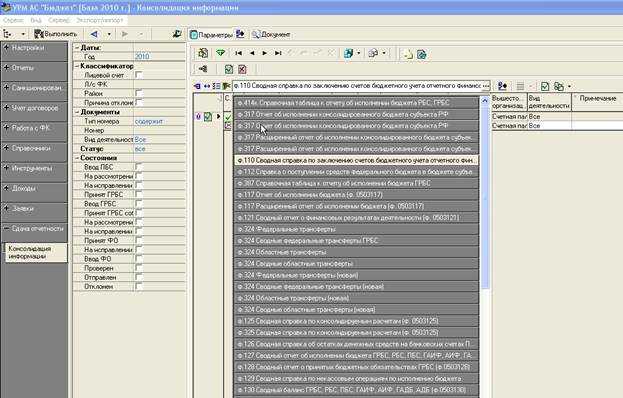Select 'ф.117 Отчет об исполнении бюджета (ф. 0503117)' in list

[356, 195]
